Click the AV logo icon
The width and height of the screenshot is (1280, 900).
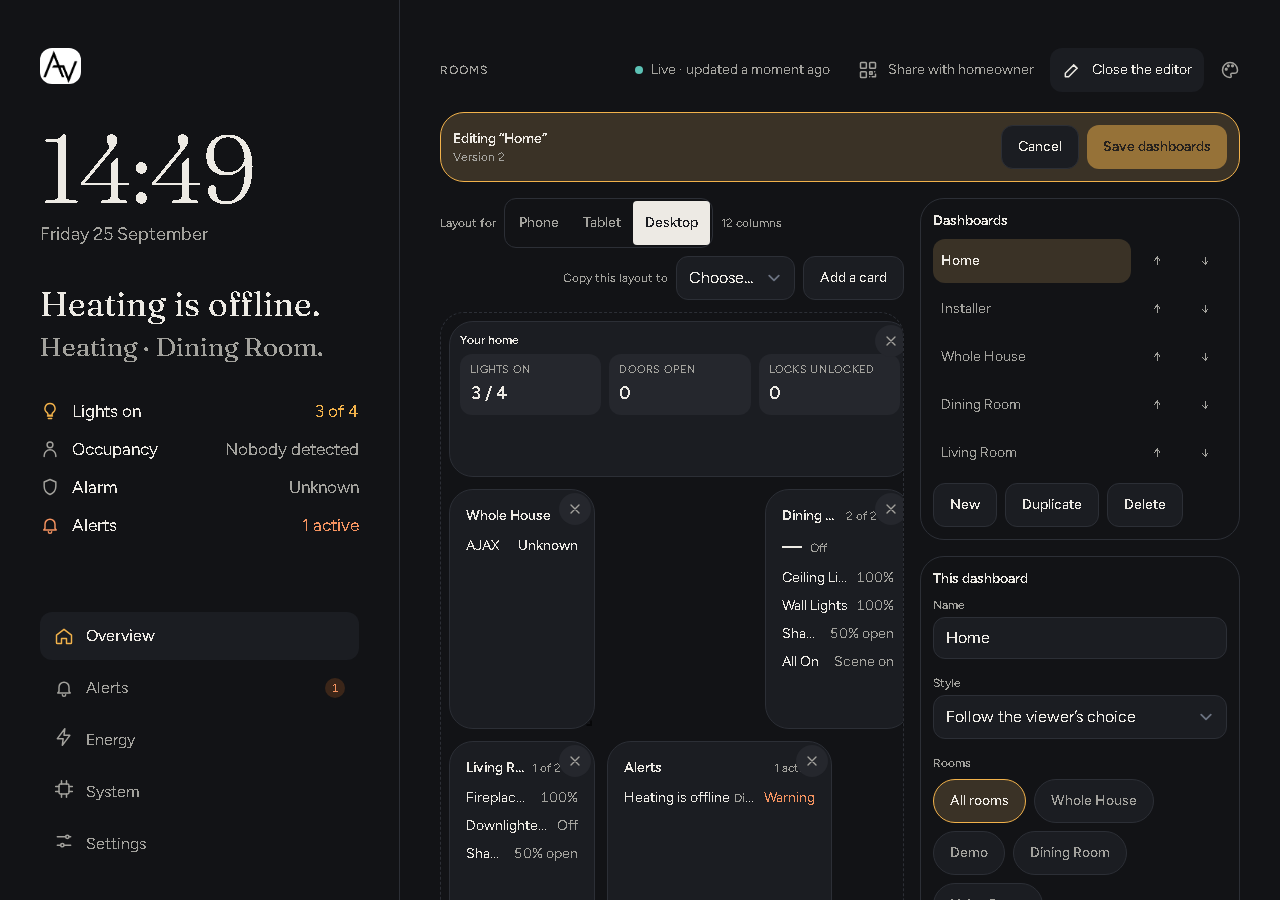click(60, 66)
